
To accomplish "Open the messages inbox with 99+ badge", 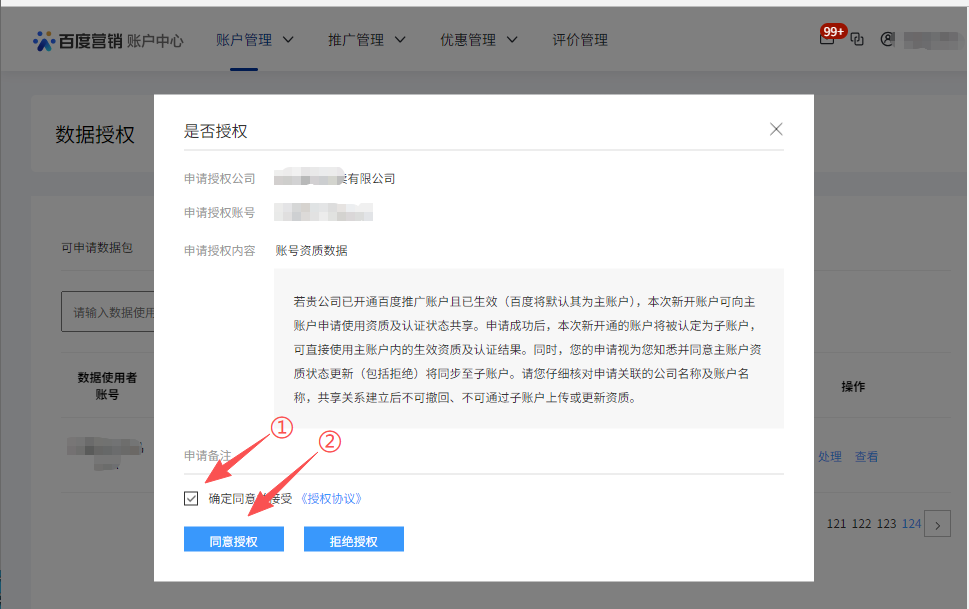I will [827, 40].
